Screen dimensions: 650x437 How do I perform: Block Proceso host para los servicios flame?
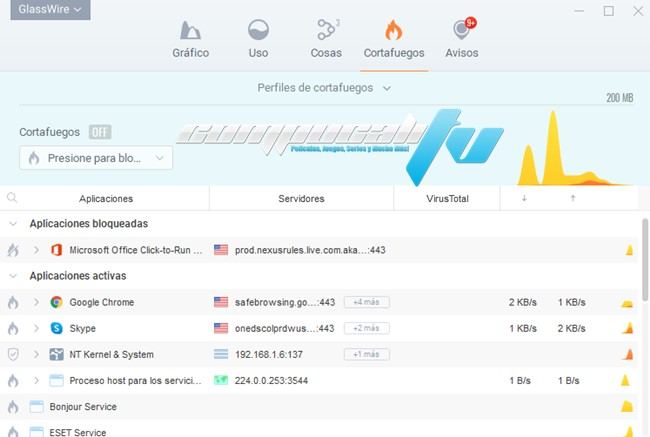(13, 381)
